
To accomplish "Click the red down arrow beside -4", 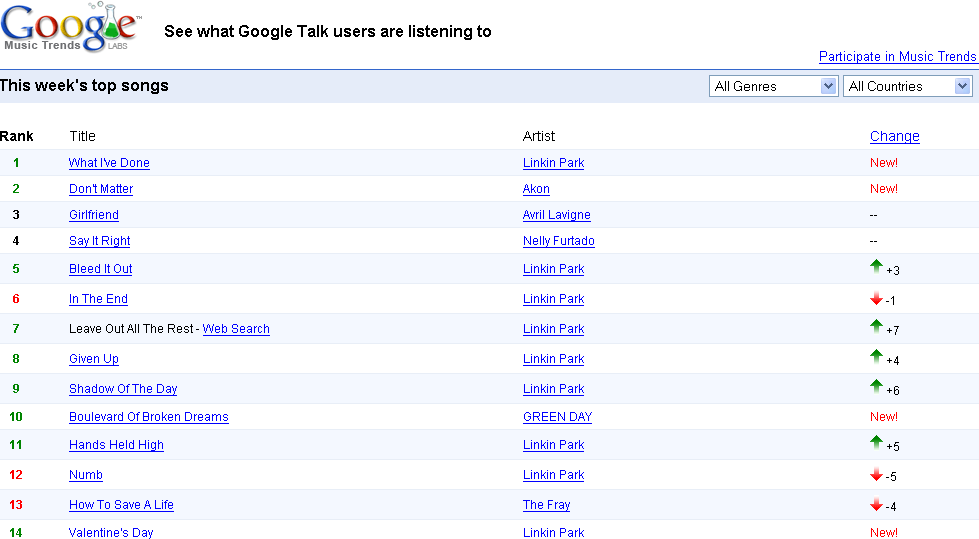I will 877,505.
